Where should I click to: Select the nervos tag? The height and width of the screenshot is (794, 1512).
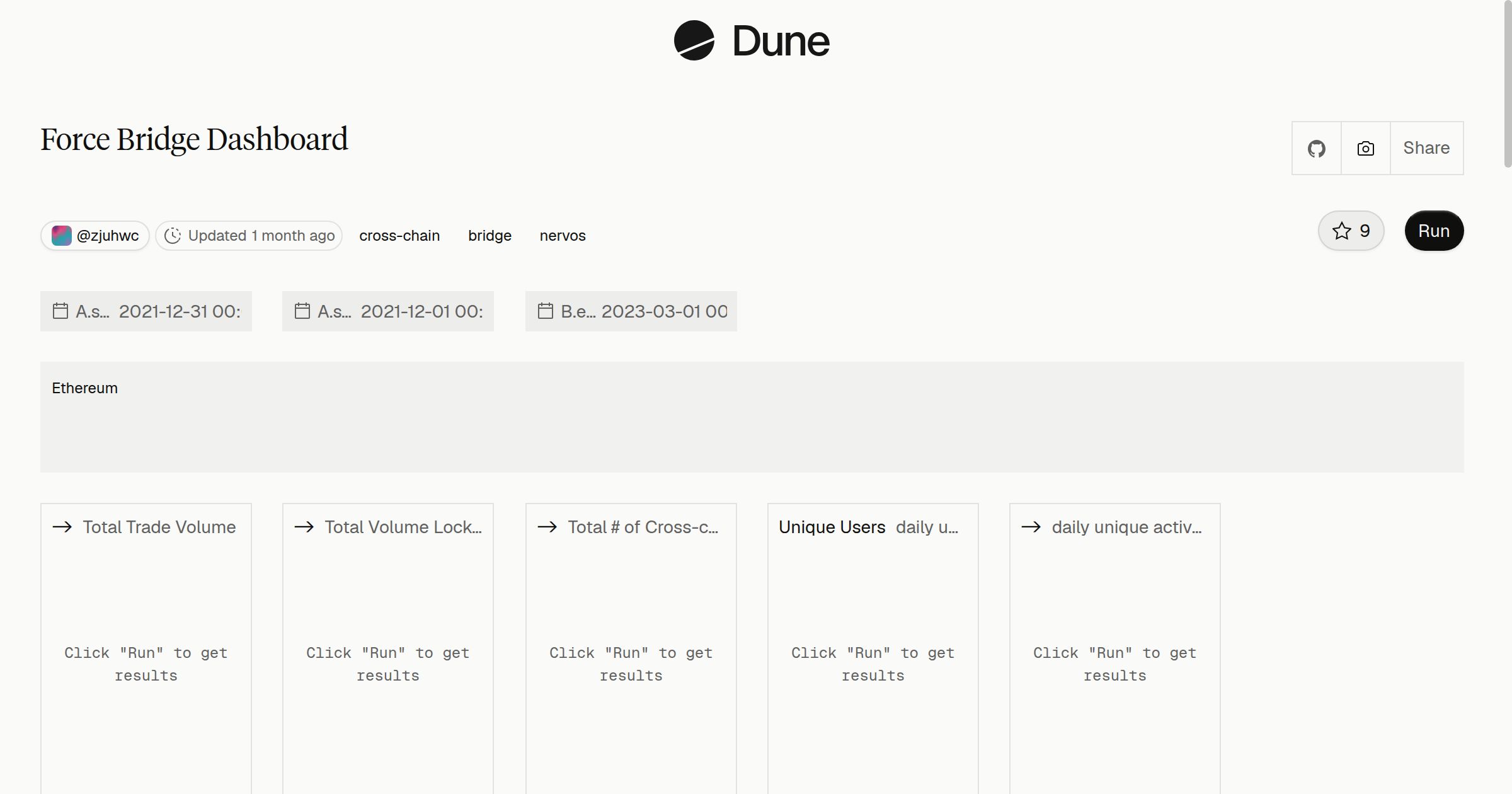point(563,236)
